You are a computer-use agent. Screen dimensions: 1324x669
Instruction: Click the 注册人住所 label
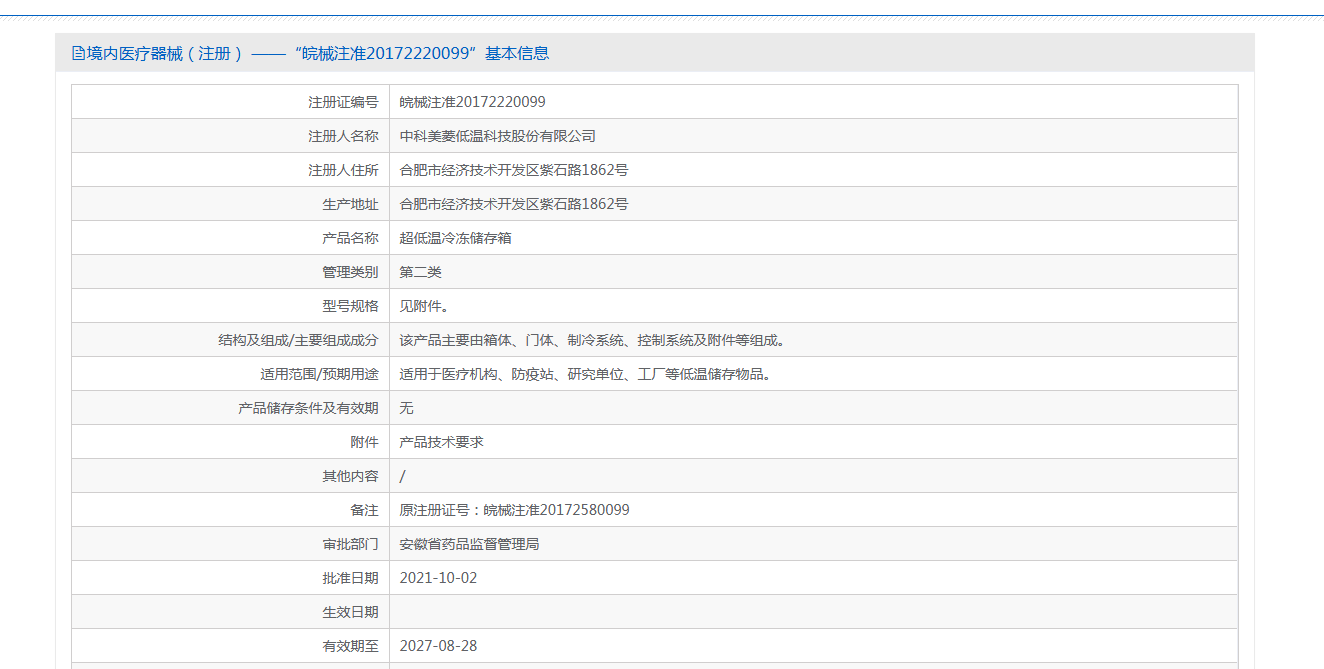[x=343, y=170]
